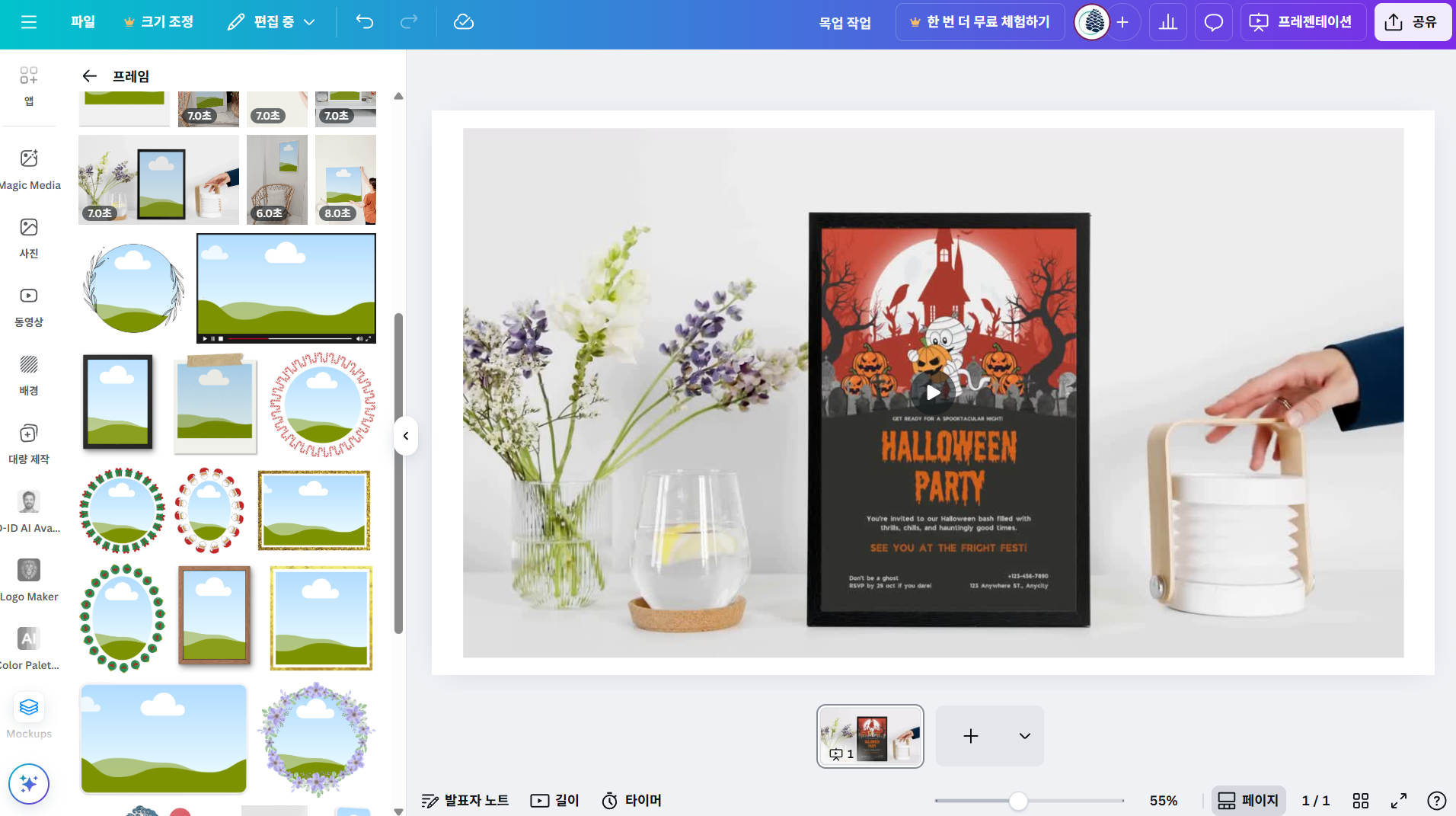Enter fullscreen mode

pos(1399,801)
